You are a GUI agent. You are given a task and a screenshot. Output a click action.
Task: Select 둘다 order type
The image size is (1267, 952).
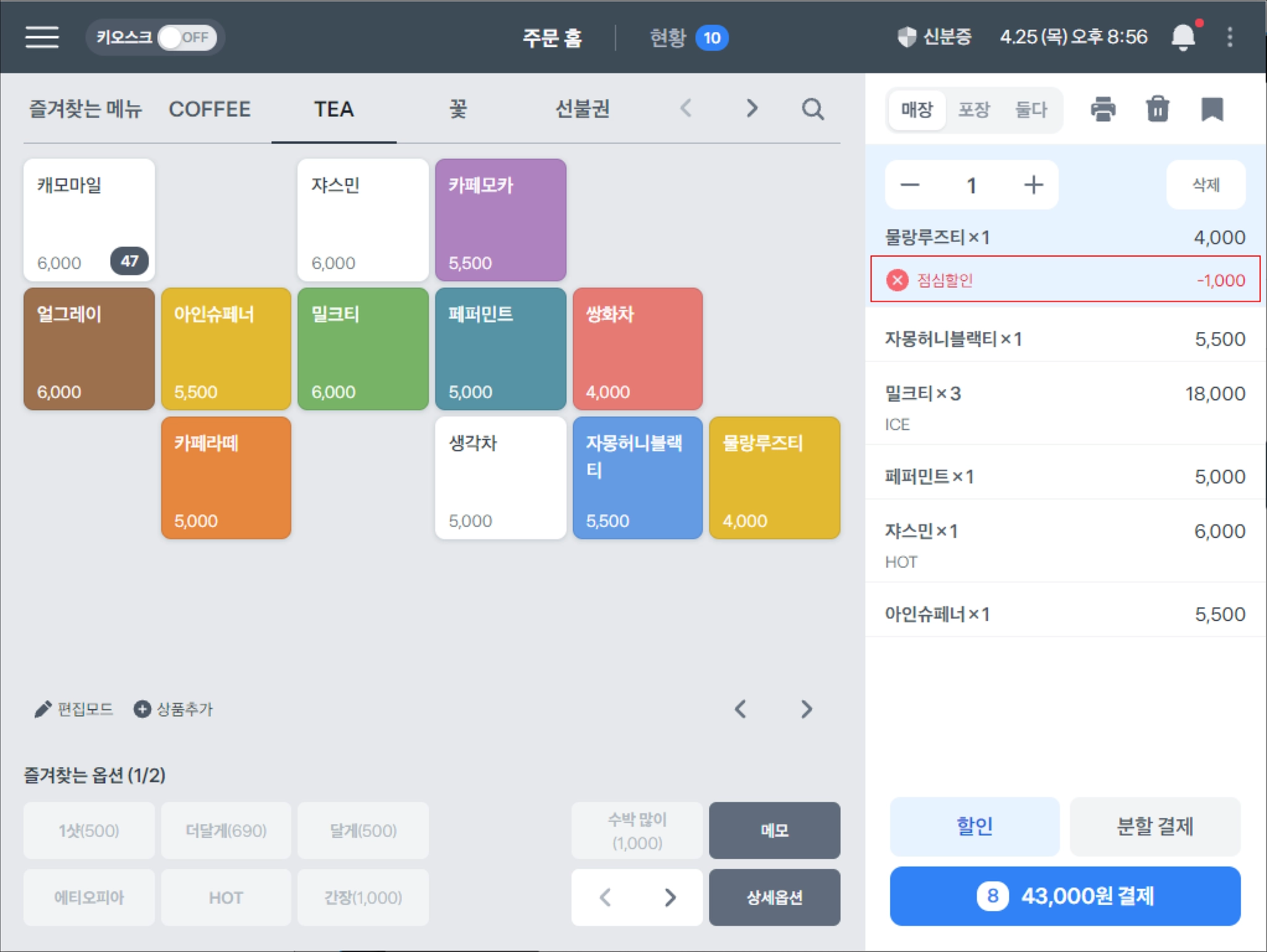click(1031, 110)
